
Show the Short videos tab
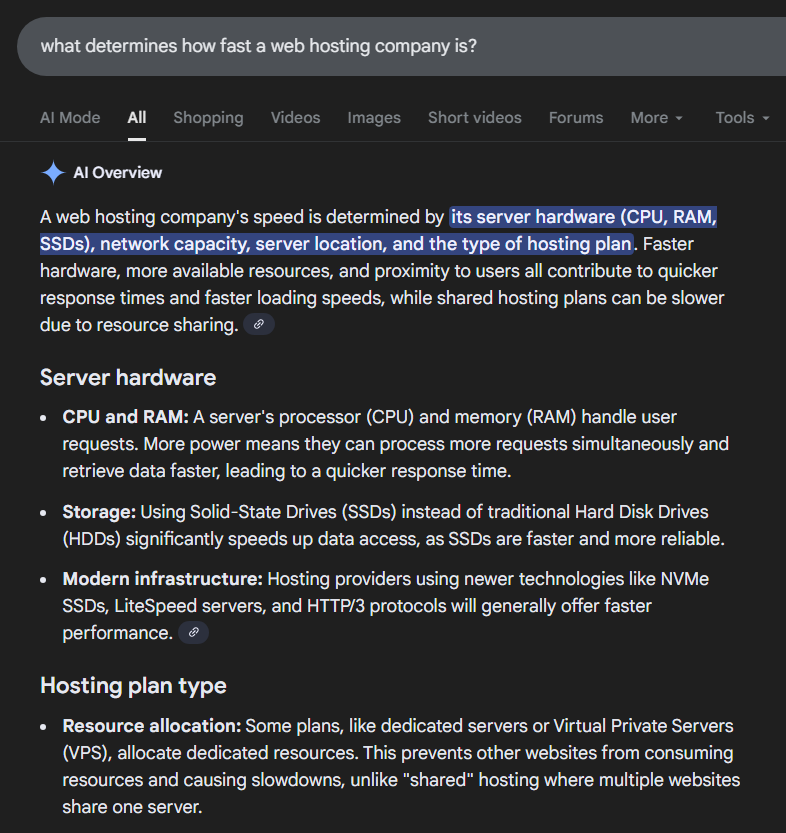[x=475, y=118]
